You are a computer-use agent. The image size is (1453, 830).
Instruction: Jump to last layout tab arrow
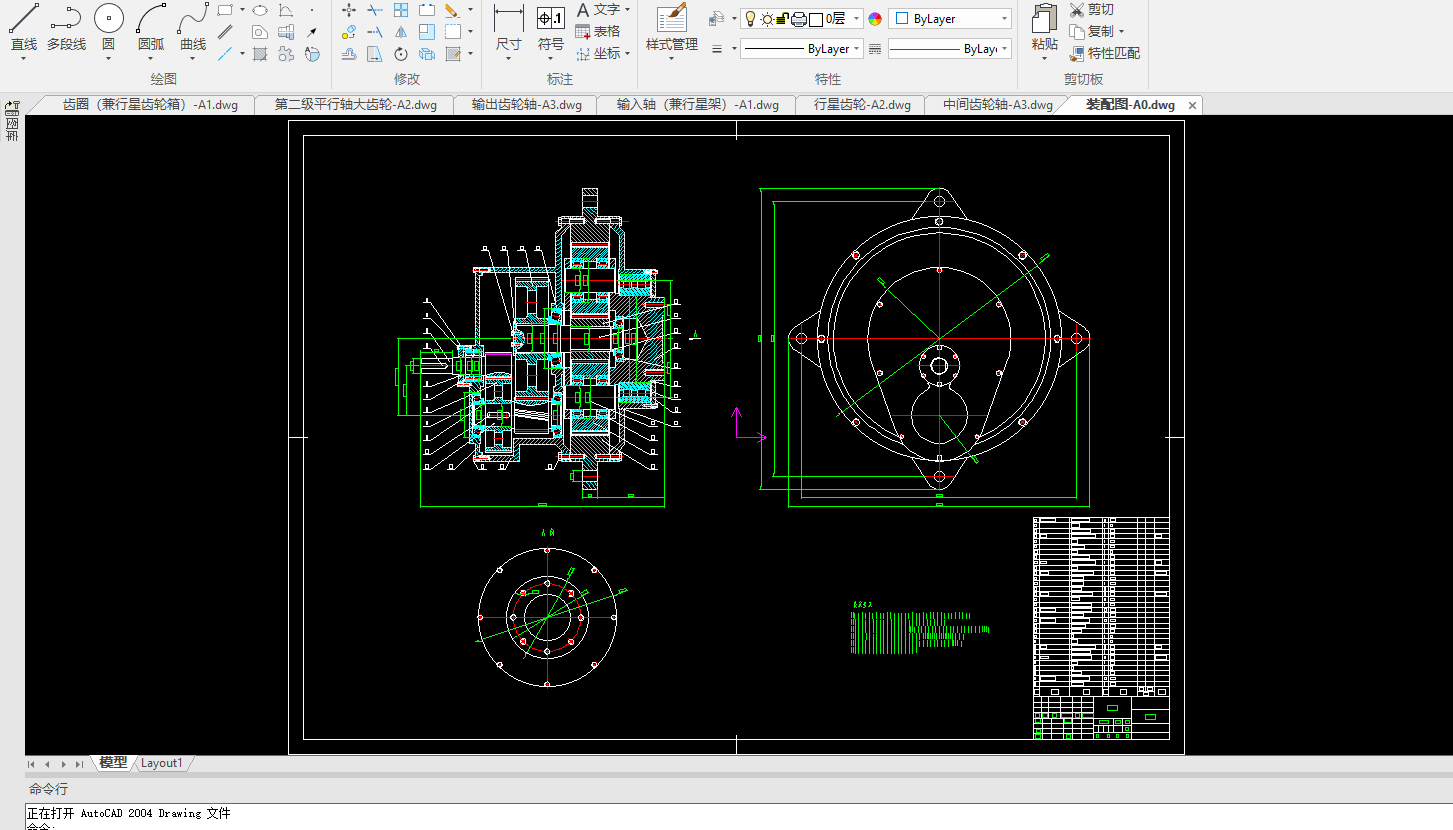(x=79, y=764)
